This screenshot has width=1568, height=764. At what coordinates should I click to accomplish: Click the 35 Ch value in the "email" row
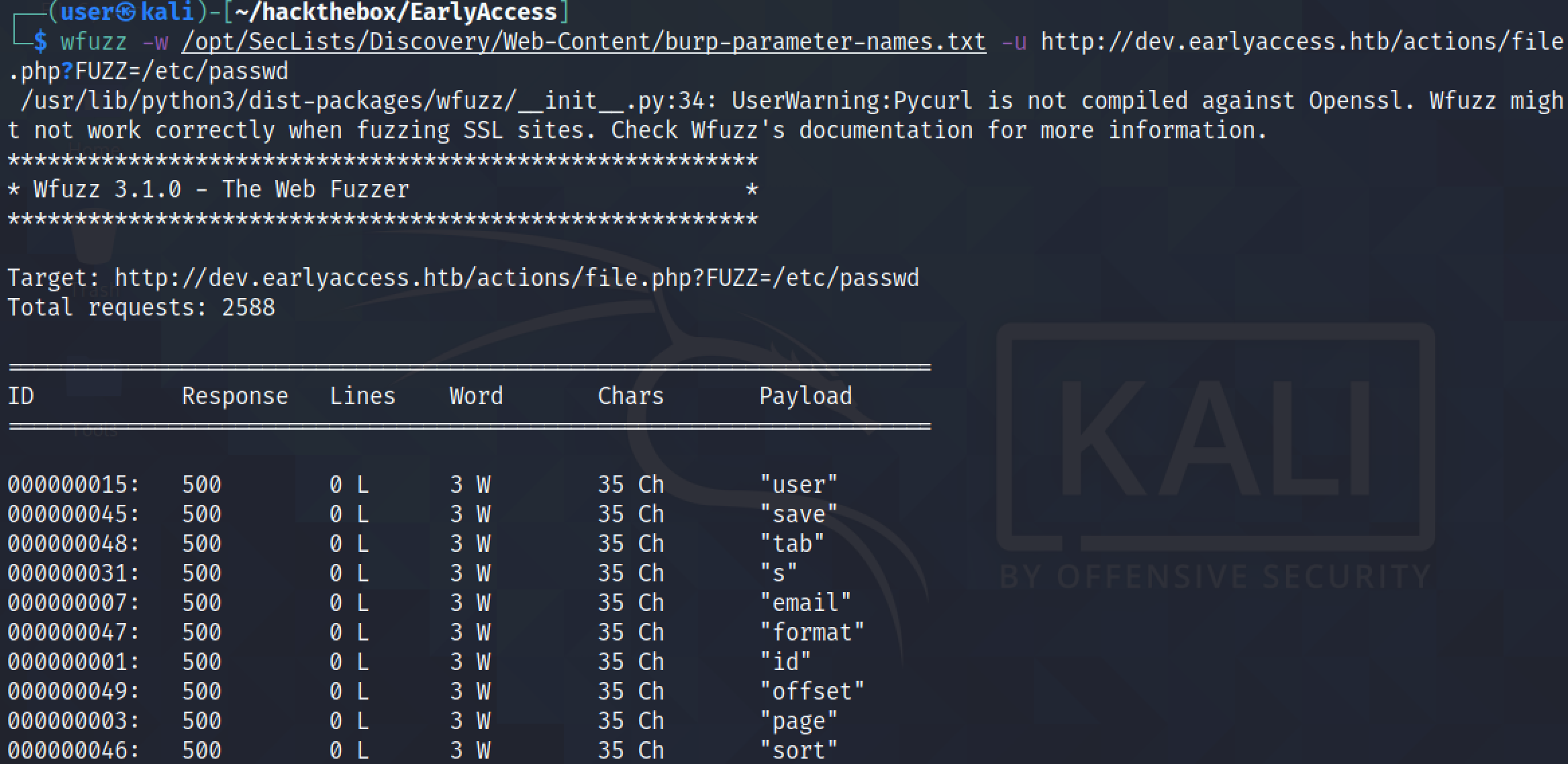pyautogui.click(x=630, y=602)
